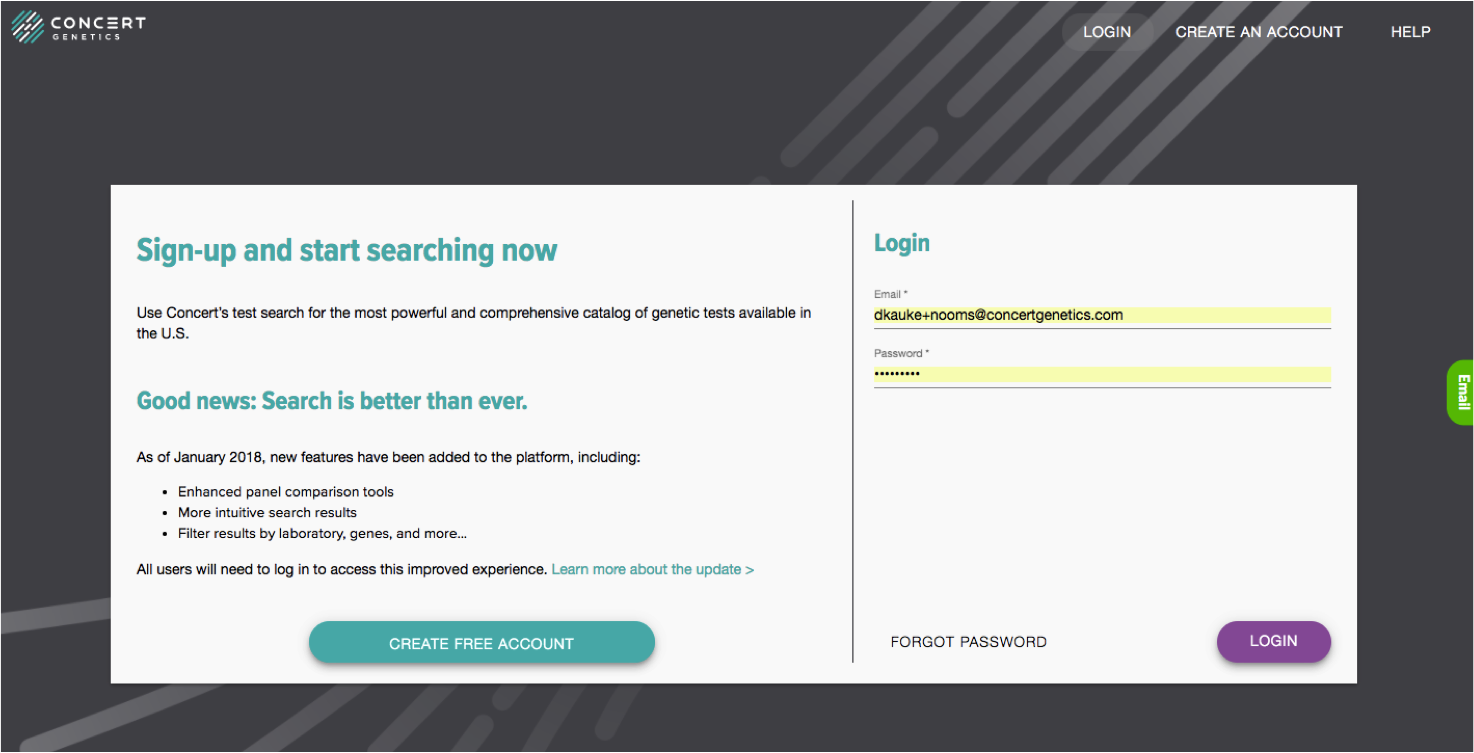This screenshot has width=1474, height=753.
Task: Open CREATE AN ACCOUNT from the header
Action: click(x=1258, y=31)
